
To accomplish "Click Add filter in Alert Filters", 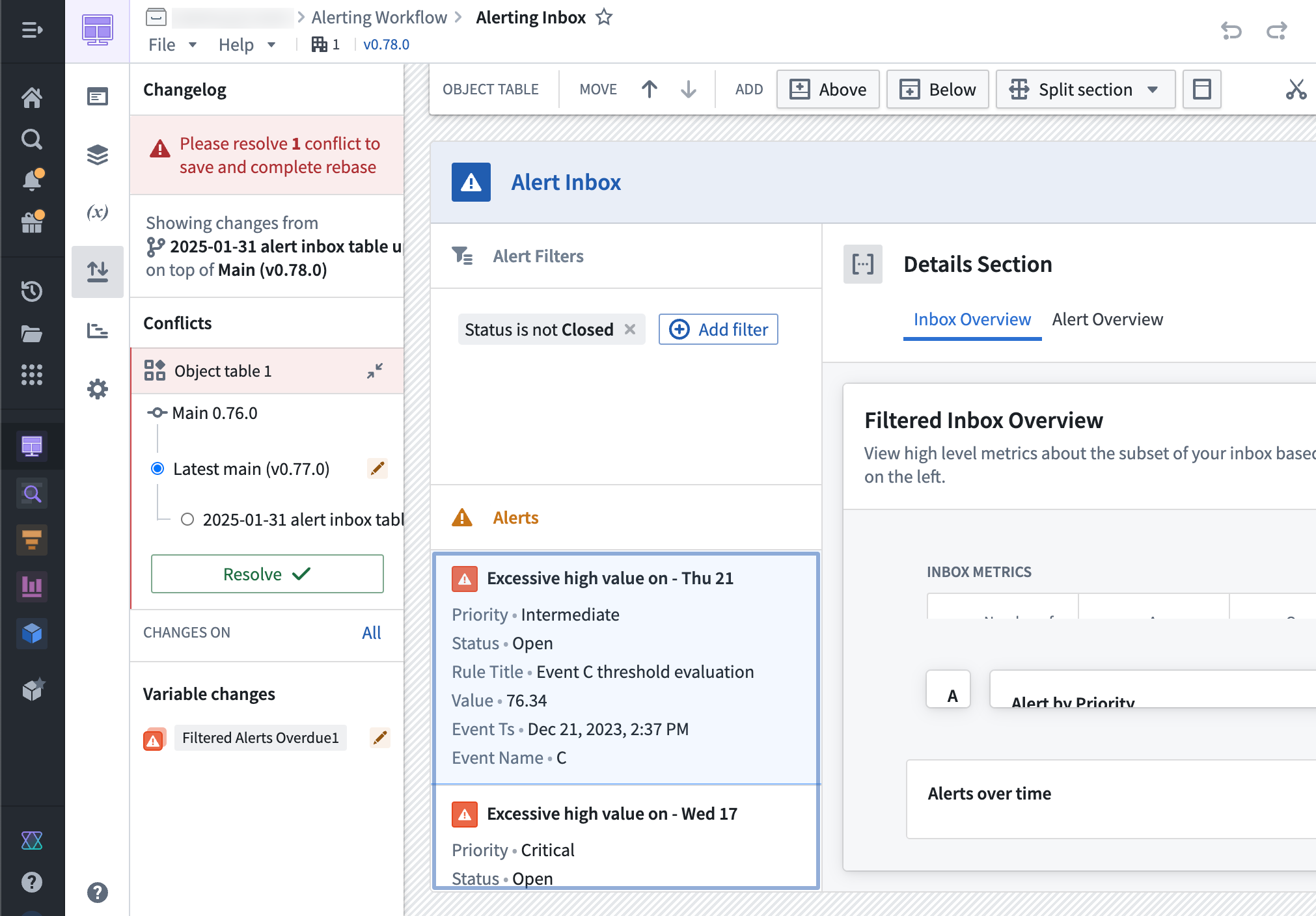I will [x=718, y=329].
